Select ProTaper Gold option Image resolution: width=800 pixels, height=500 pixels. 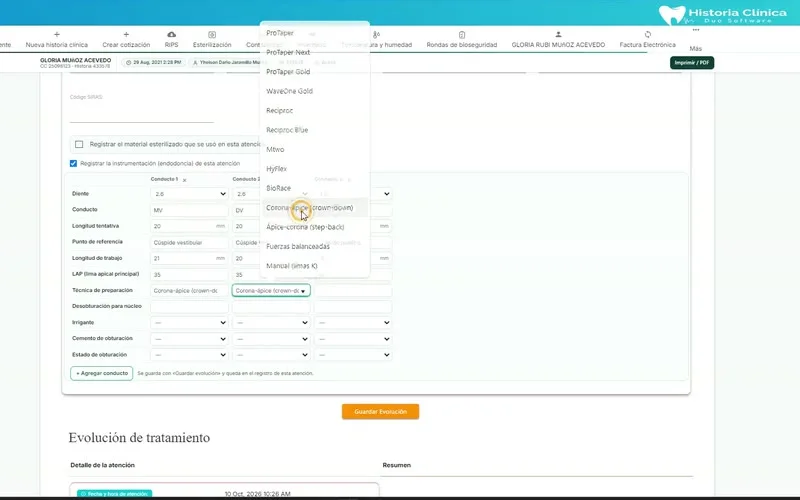coord(315,71)
